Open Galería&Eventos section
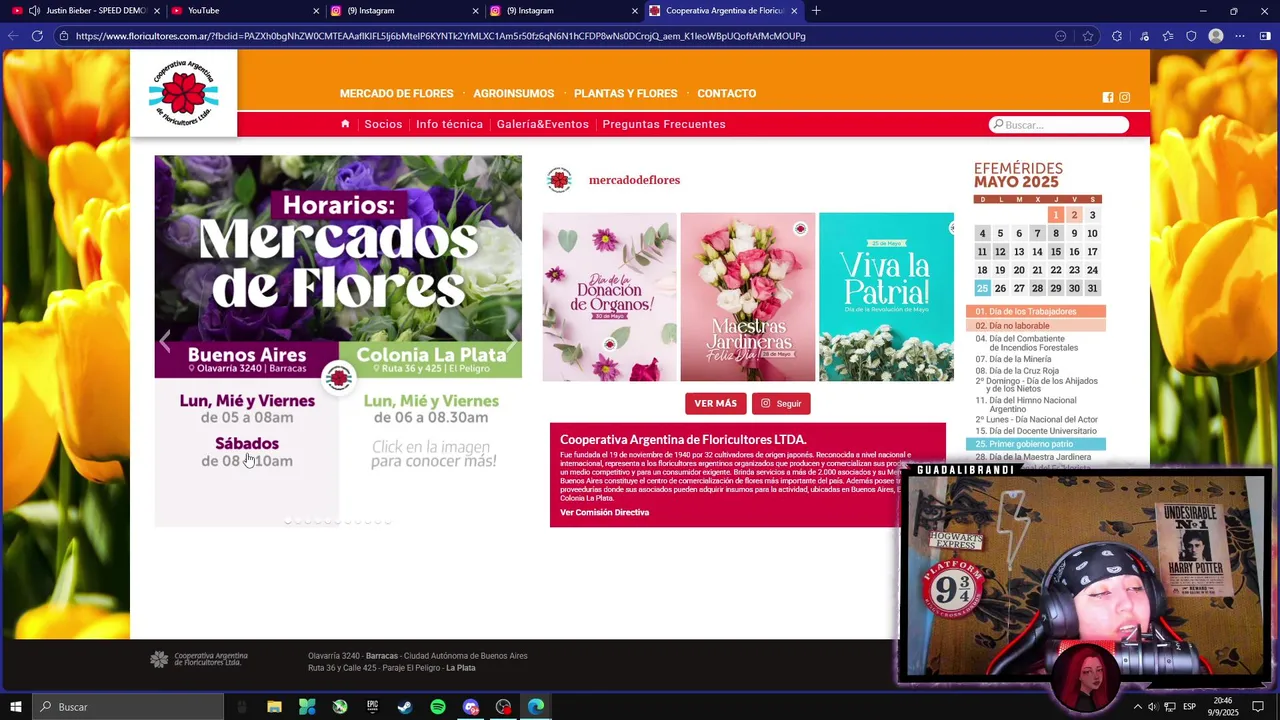This screenshot has height=720, width=1280. (542, 124)
